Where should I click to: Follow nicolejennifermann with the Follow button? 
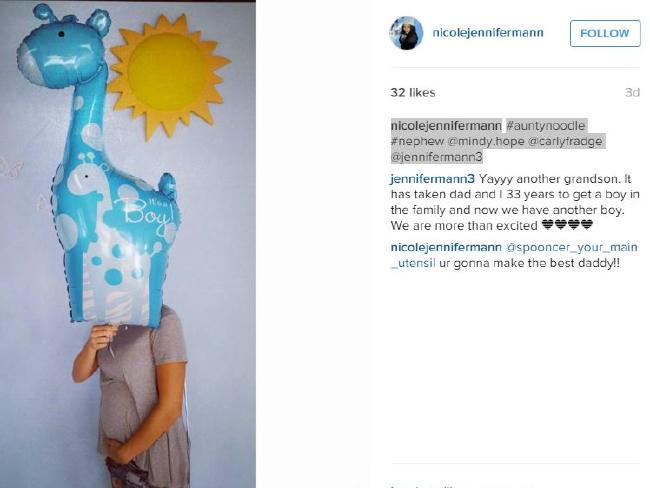pos(605,33)
